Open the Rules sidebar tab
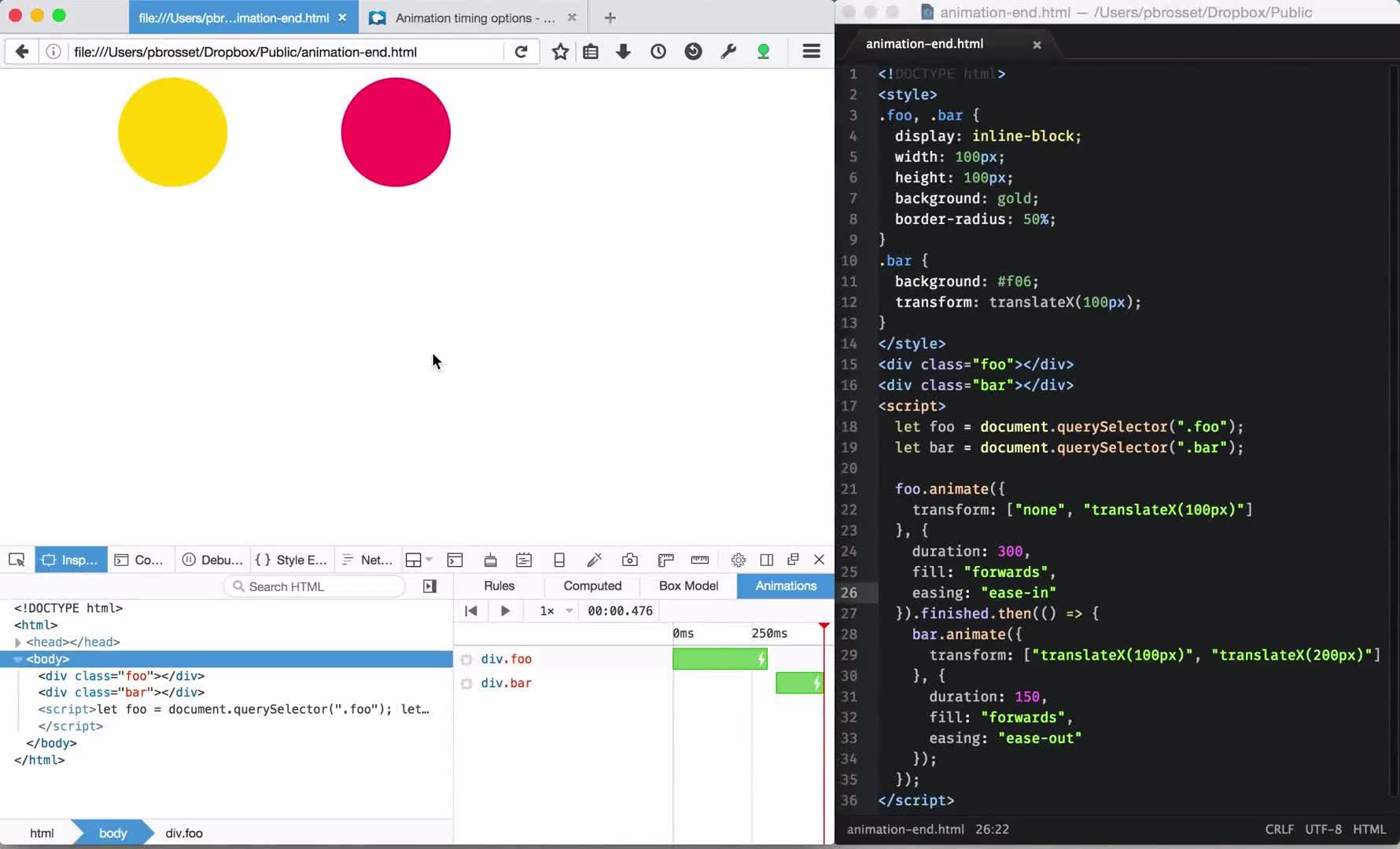 pyautogui.click(x=499, y=586)
